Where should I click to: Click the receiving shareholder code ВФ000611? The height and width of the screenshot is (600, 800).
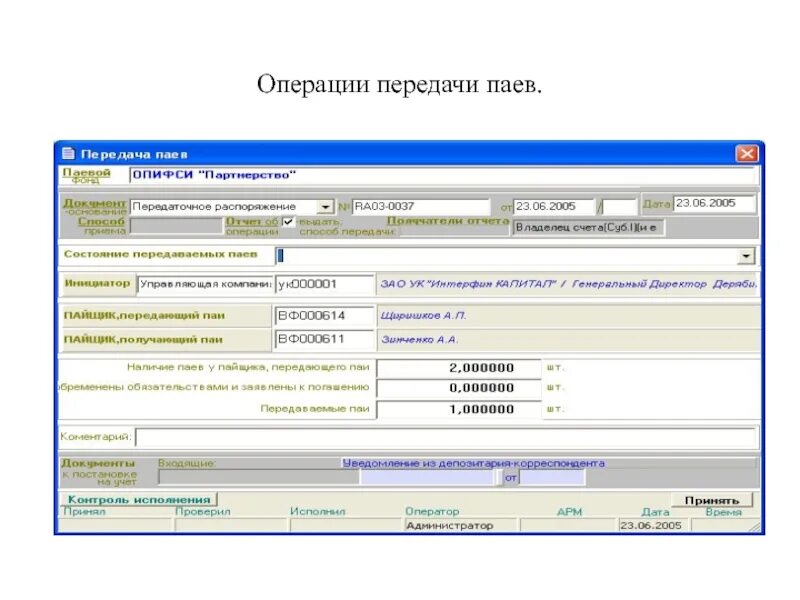(324, 339)
